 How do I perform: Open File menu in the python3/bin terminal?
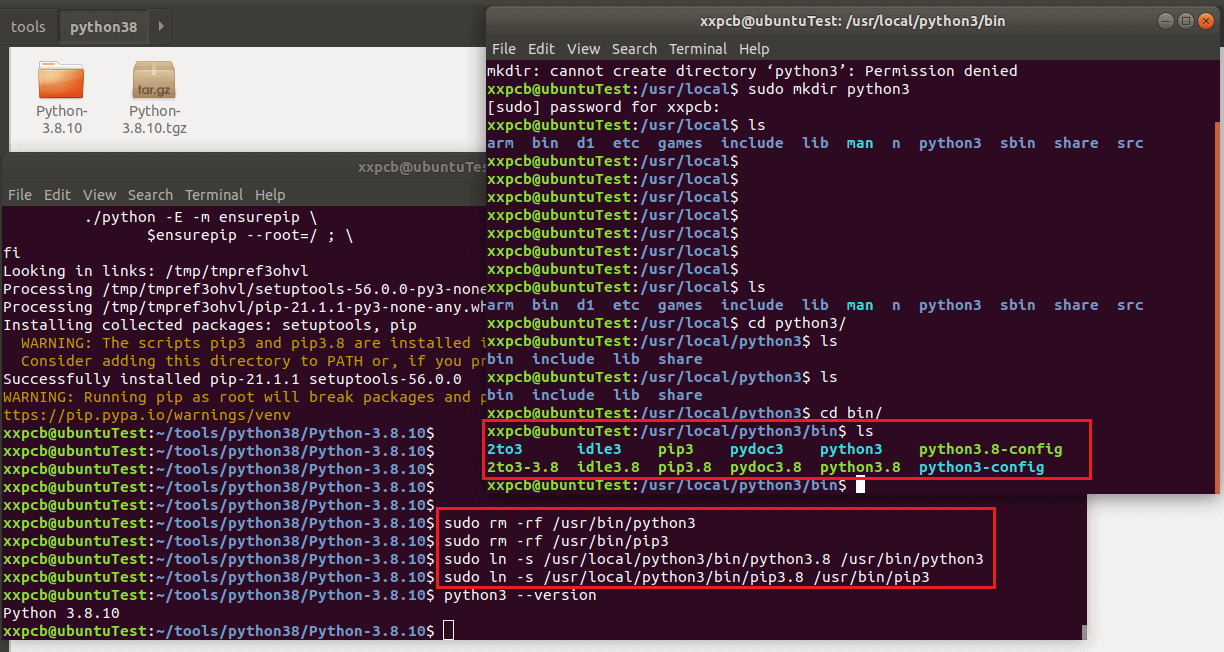504,49
